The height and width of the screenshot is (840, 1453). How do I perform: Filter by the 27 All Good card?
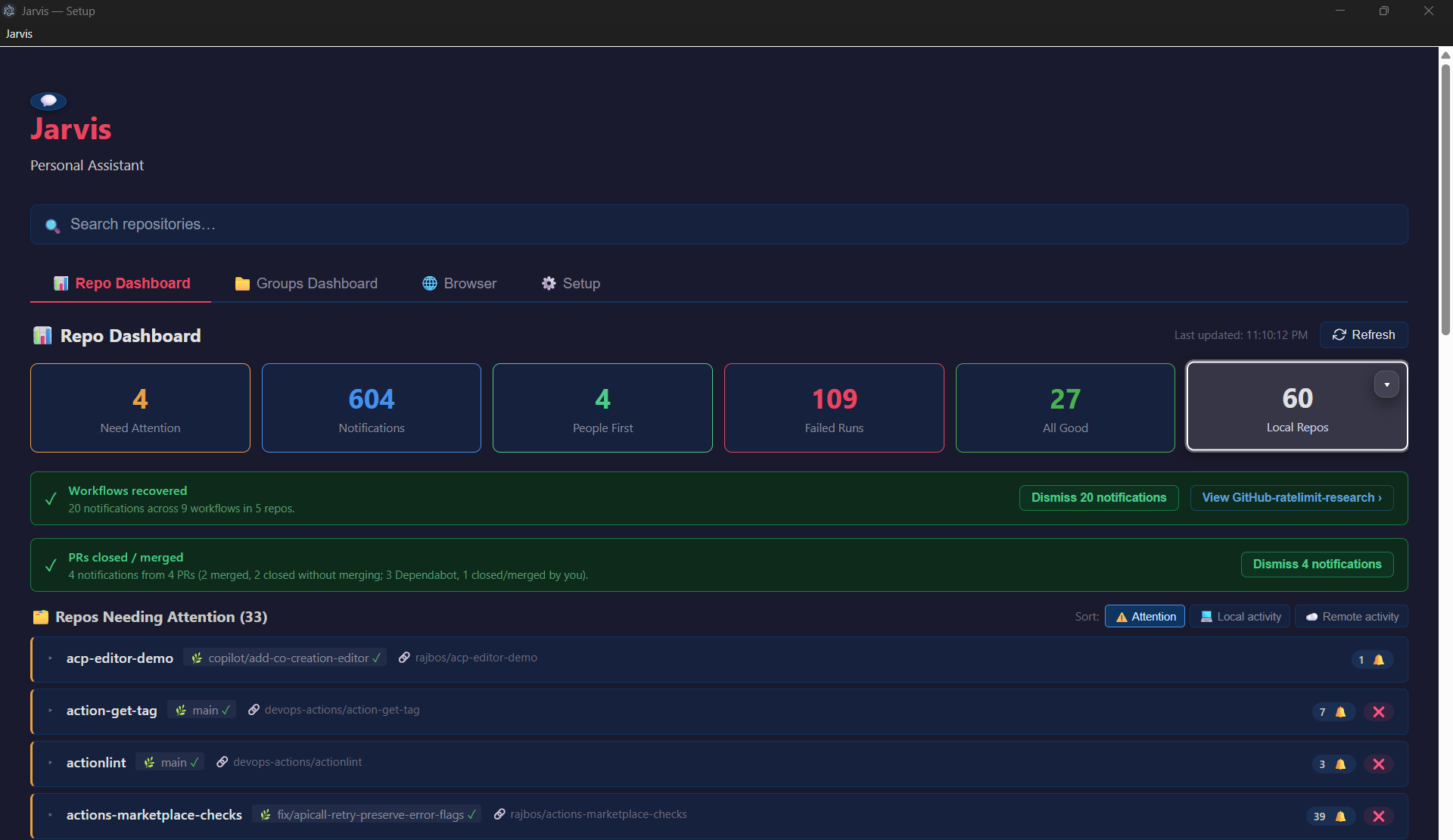point(1066,408)
